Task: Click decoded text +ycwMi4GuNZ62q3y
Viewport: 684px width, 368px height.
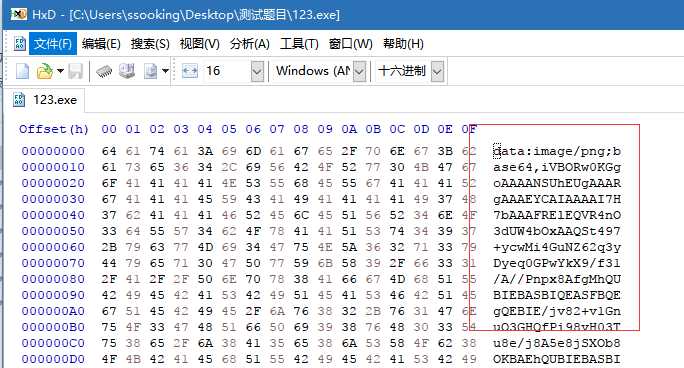Action: tap(557, 247)
